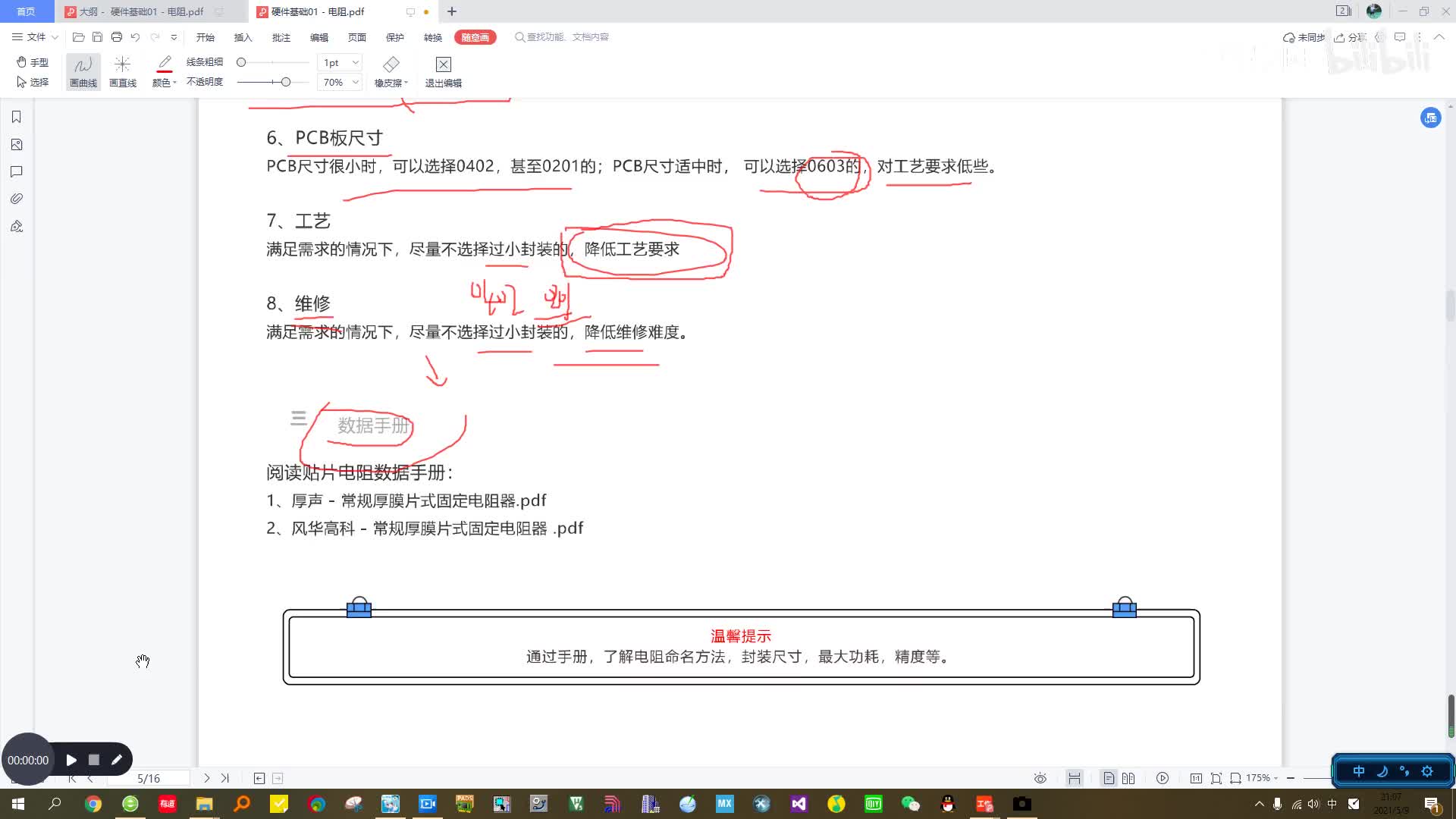
Task: Open Visual Studio from the taskbar
Action: pyautogui.click(x=799, y=804)
